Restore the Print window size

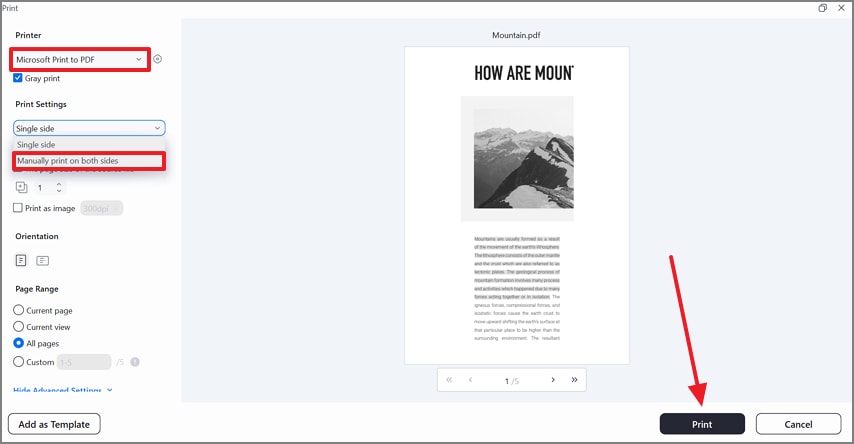tap(822, 8)
